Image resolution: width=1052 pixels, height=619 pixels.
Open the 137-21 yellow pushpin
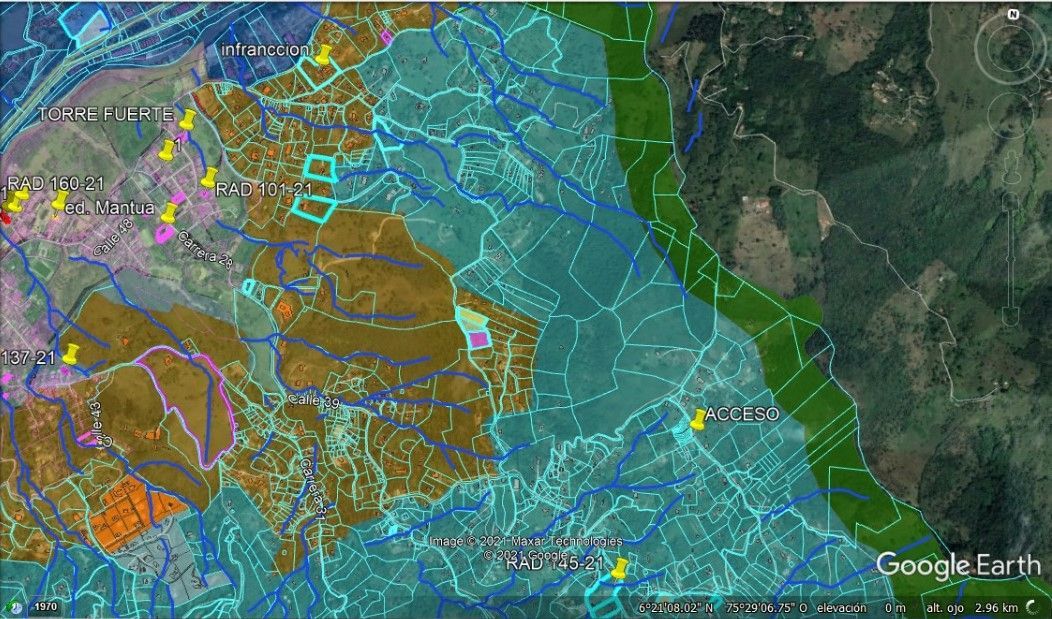(70, 354)
